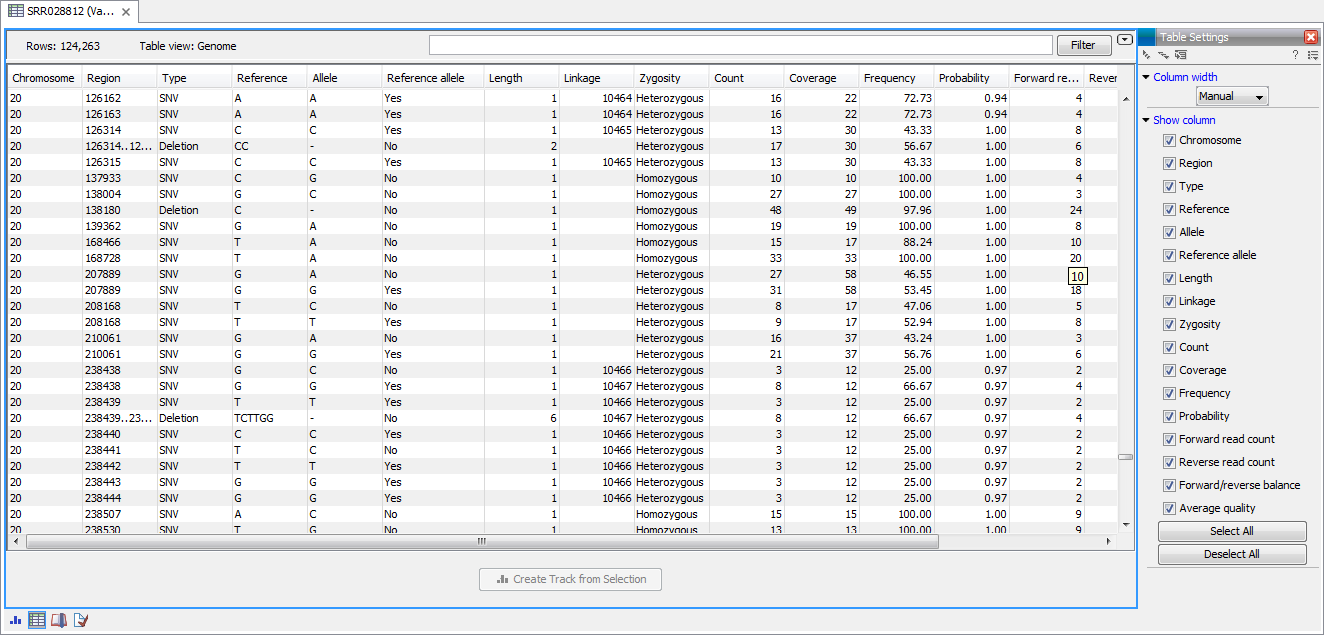Screen dimensions: 1324x635
Task: Switch to the track view bar-chart icon
Action: click(x=15, y=620)
